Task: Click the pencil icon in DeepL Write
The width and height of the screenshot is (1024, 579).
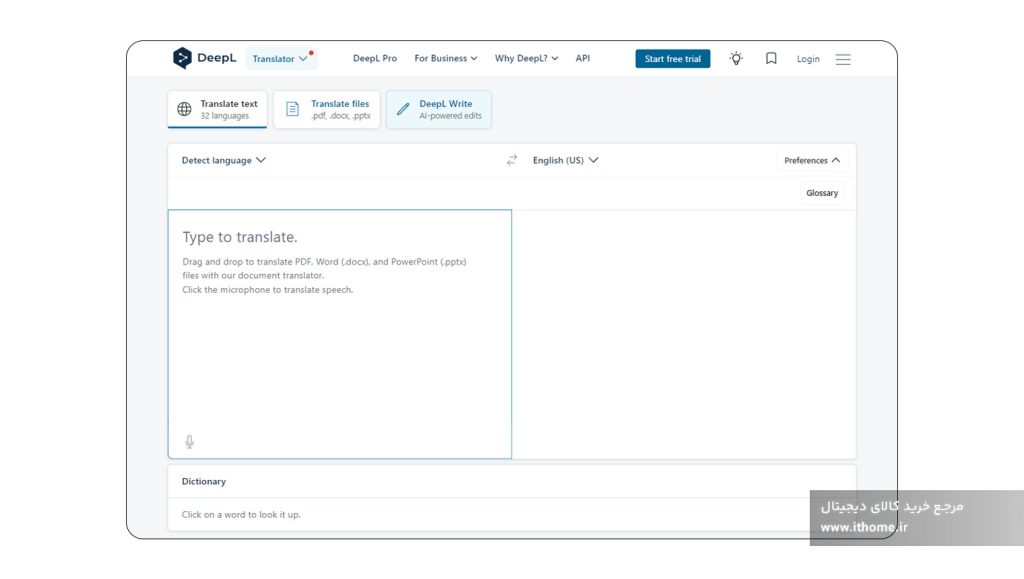Action: pyautogui.click(x=403, y=109)
